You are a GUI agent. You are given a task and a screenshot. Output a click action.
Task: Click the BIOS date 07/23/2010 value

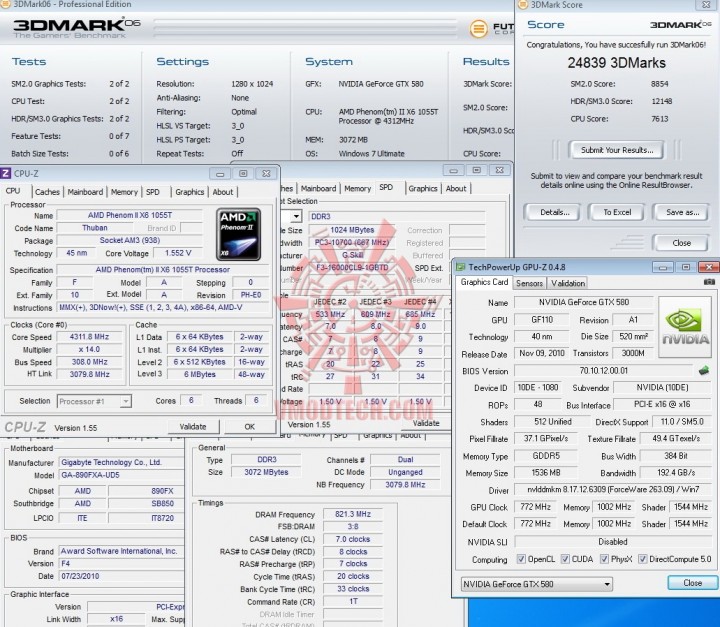[122, 576]
